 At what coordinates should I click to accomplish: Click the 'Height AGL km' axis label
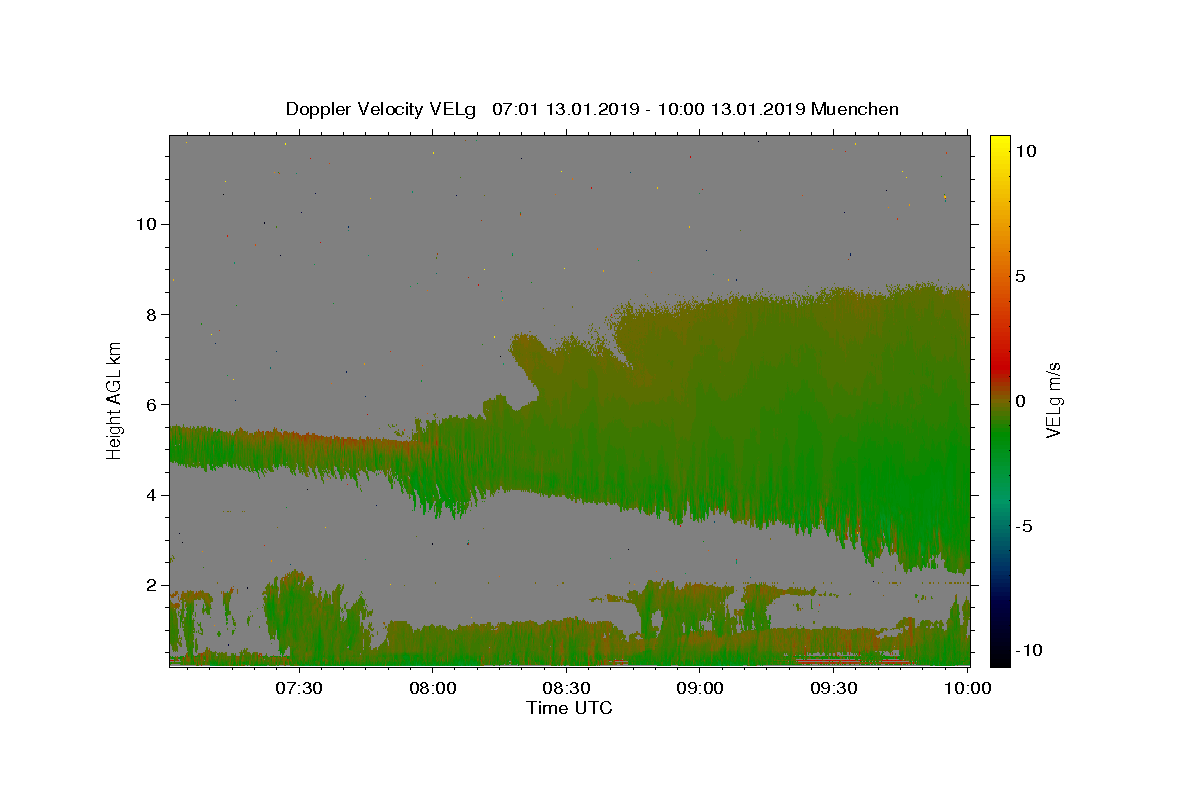click(114, 400)
